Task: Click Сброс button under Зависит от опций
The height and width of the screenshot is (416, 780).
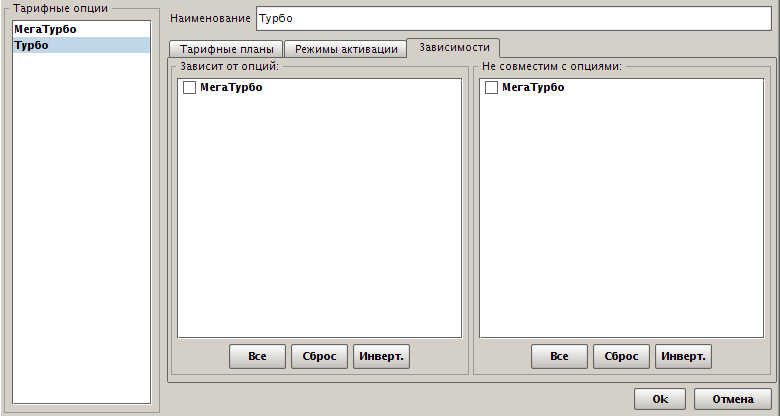Action: (x=320, y=356)
